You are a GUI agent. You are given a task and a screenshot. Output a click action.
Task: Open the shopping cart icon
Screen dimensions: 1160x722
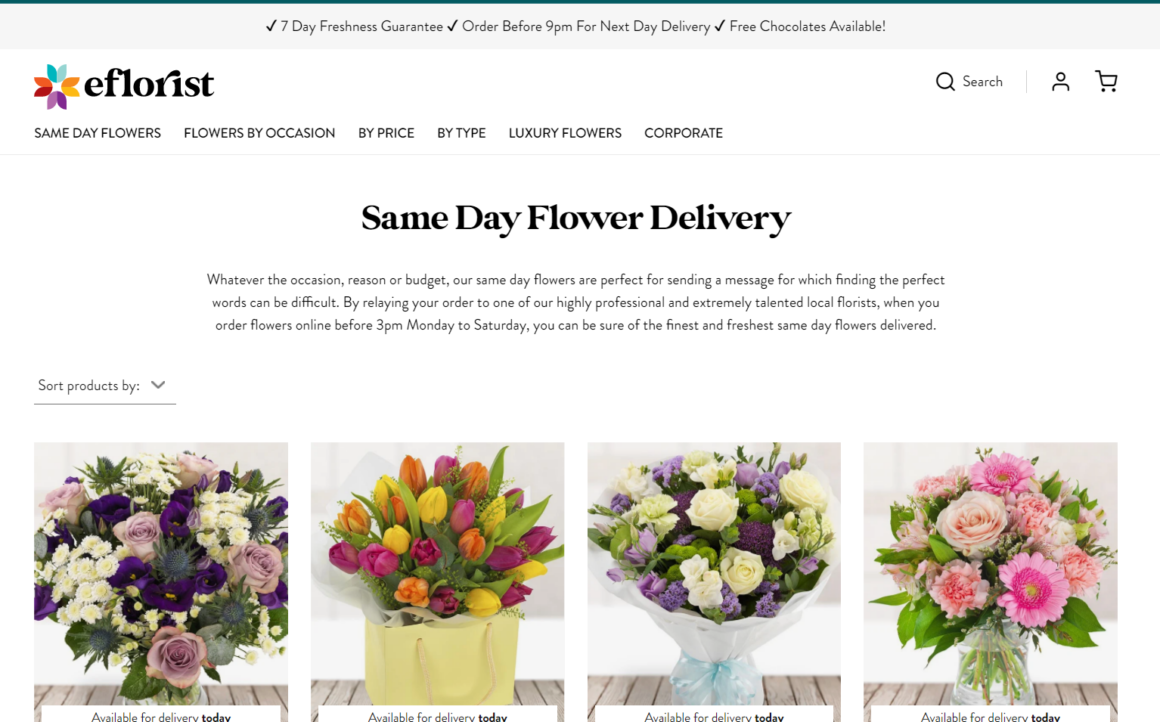1106,81
